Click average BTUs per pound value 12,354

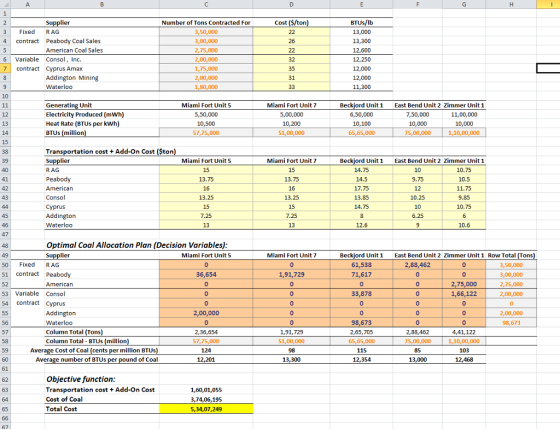[361, 359]
